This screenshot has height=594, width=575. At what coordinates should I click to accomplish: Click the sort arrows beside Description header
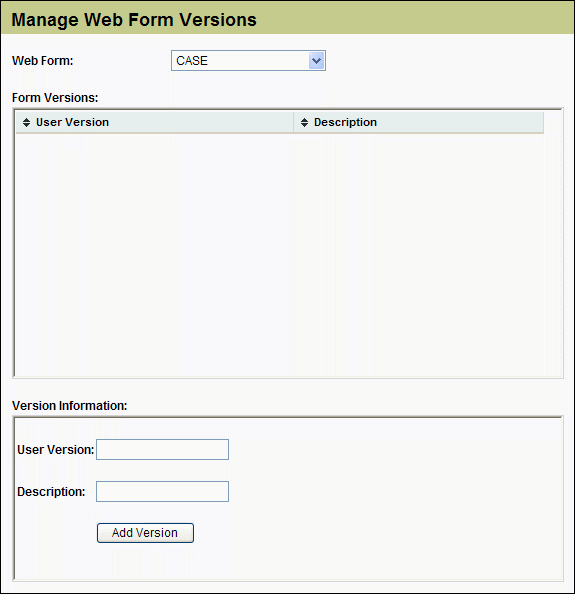(304, 122)
